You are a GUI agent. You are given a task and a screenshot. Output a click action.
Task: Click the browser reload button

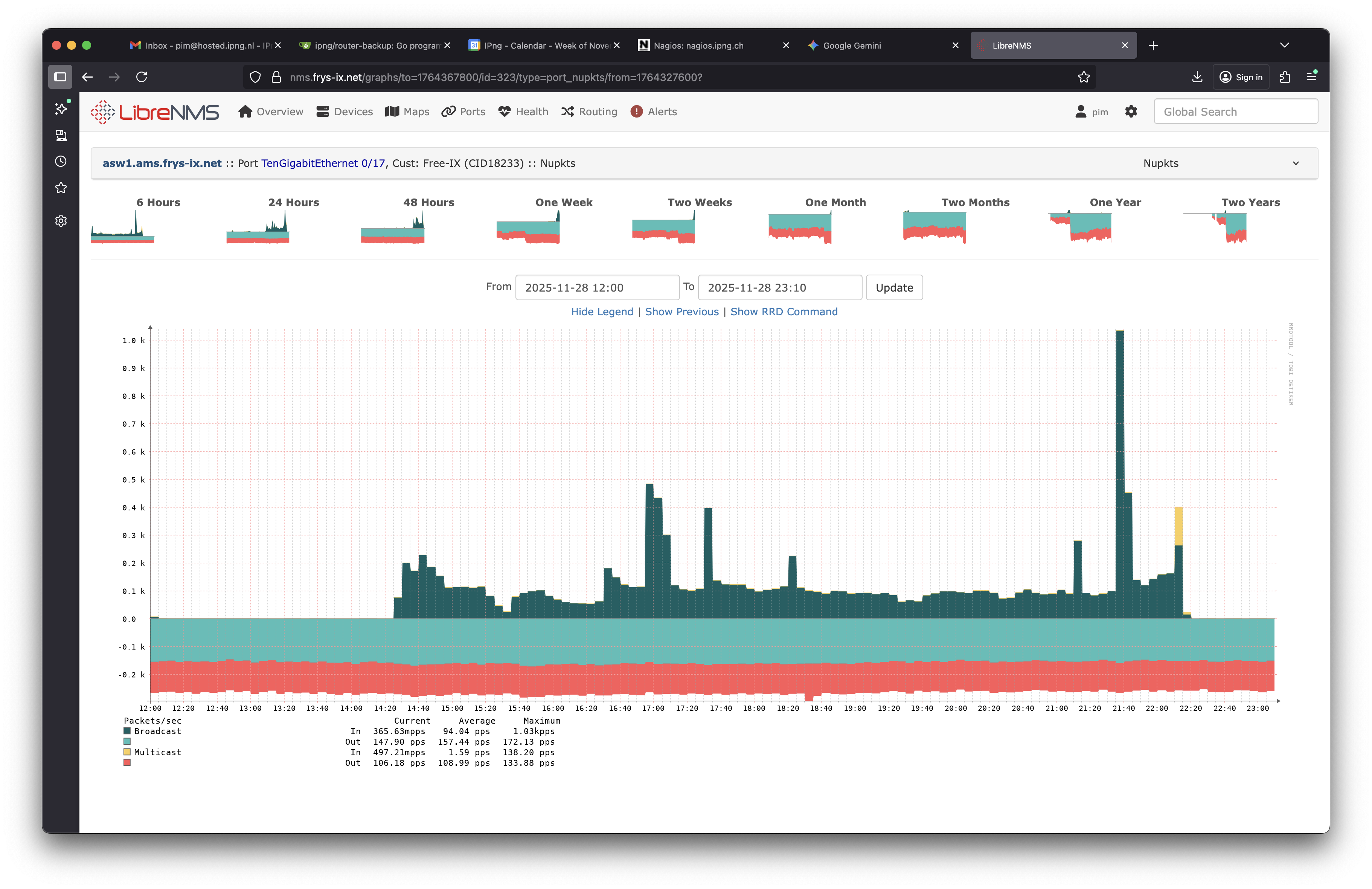[142, 77]
